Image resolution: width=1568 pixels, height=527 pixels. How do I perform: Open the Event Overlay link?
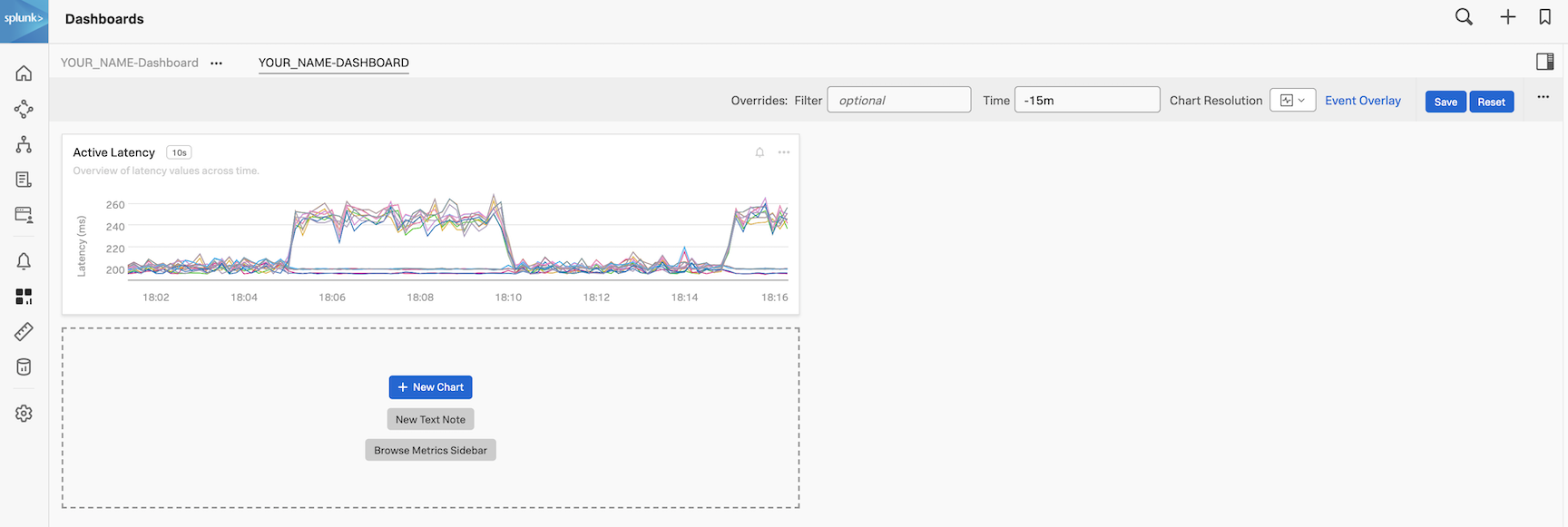[x=1362, y=101]
